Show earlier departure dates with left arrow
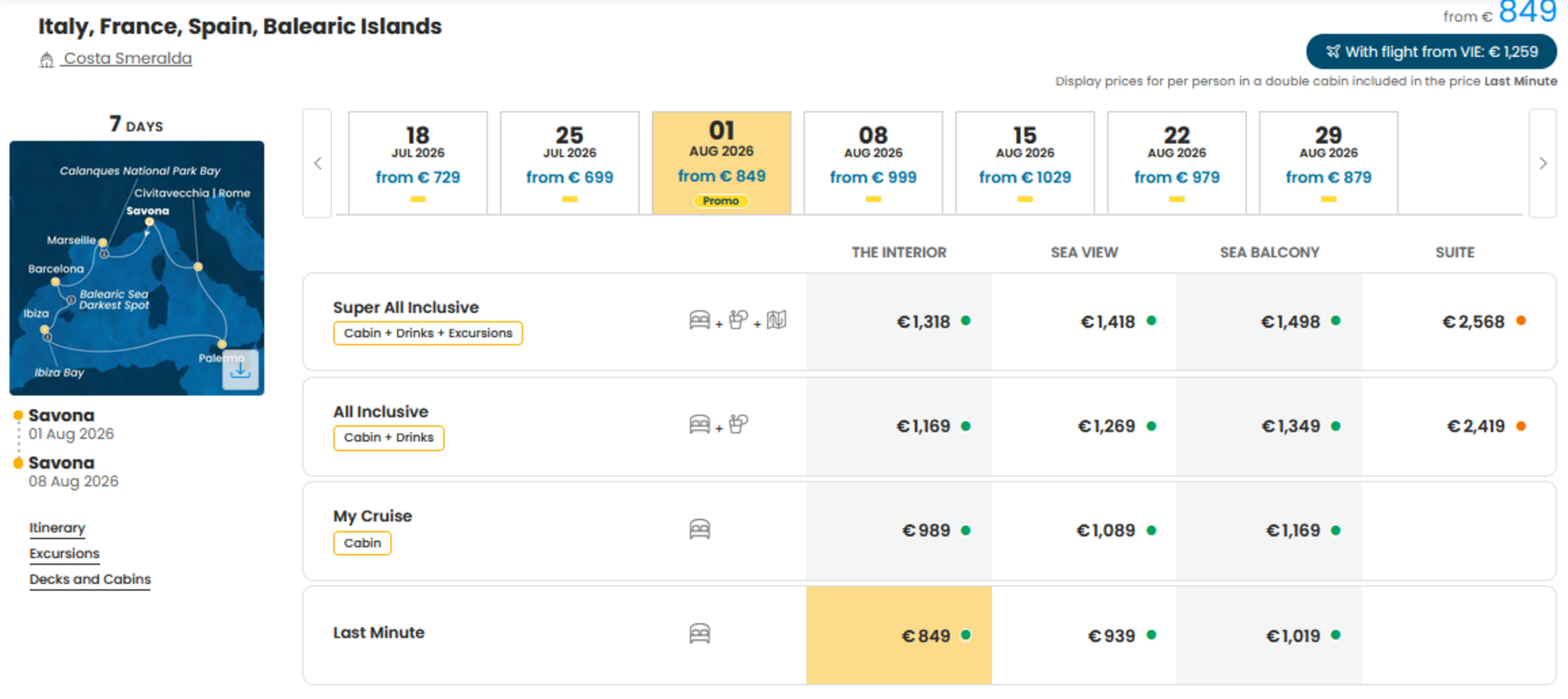 (x=317, y=163)
